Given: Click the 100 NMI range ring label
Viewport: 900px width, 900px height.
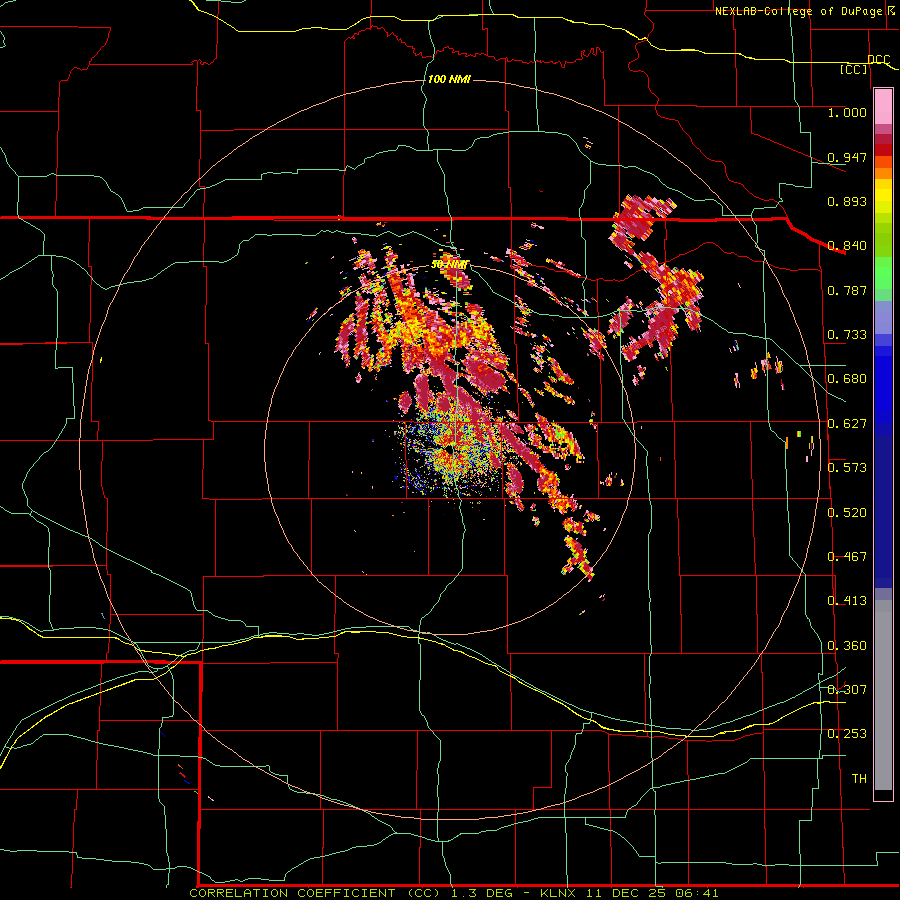Looking at the screenshot, I should click(x=449, y=79).
